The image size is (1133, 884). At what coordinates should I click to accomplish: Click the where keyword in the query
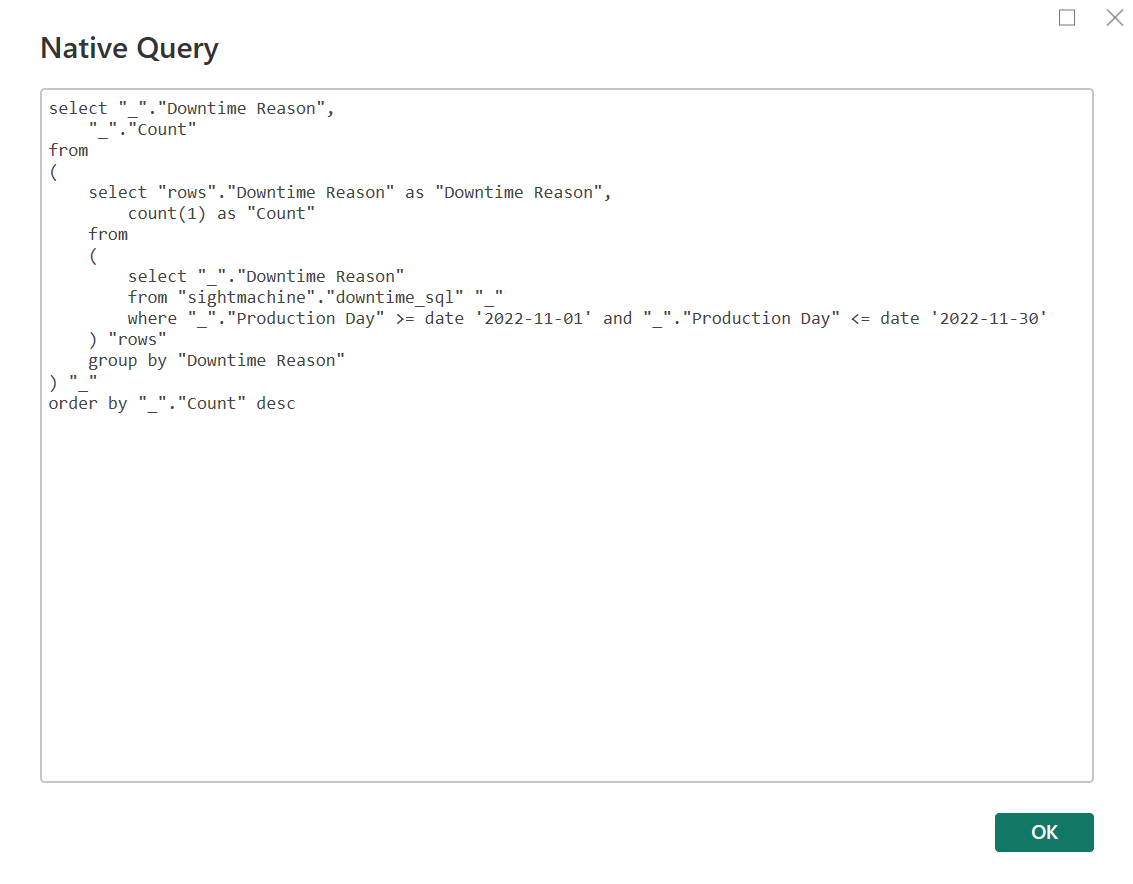(152, 318)
